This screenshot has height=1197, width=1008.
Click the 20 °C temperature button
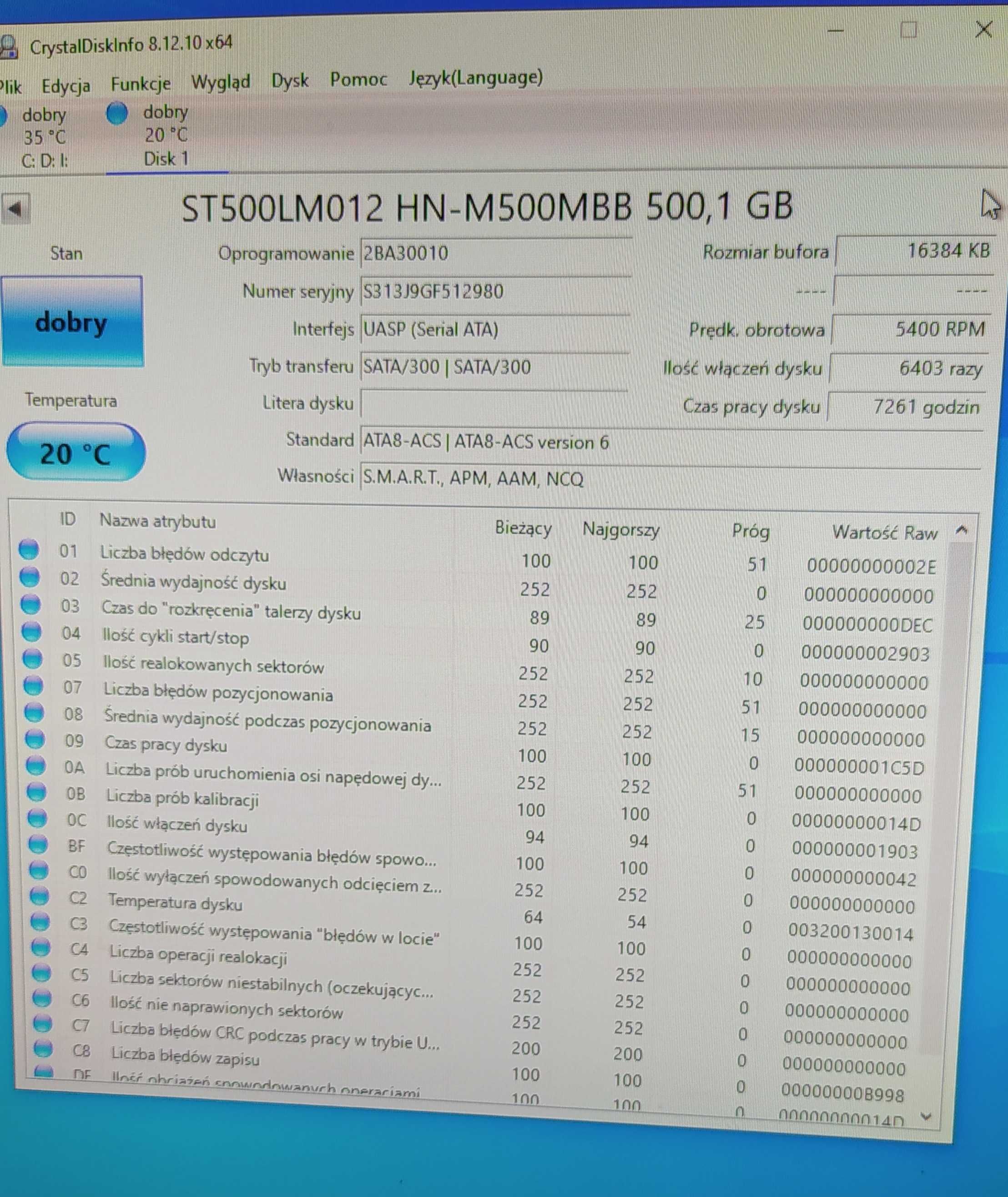coord(76,453)
